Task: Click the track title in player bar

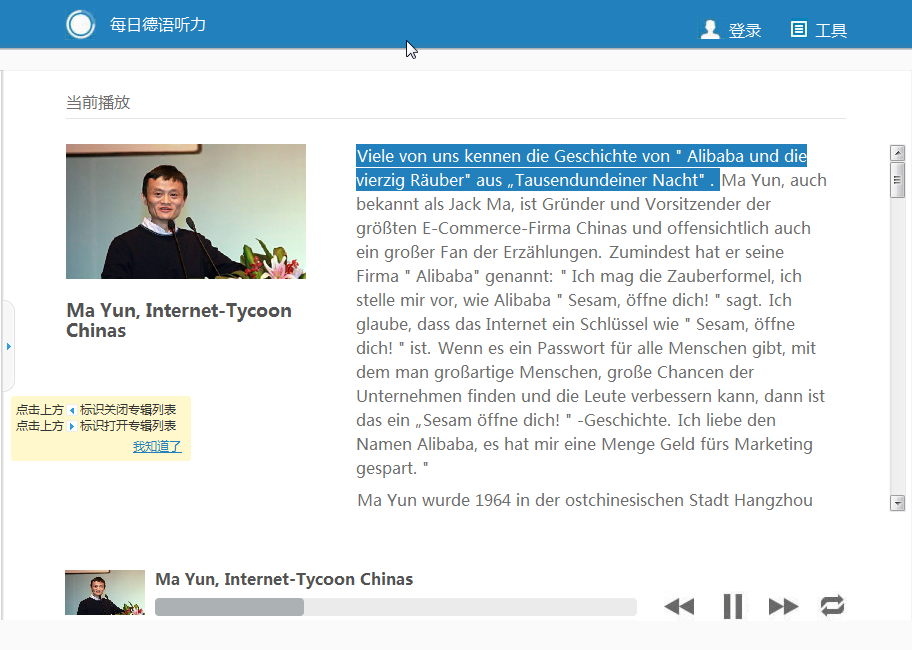Action: click(284, 579)
